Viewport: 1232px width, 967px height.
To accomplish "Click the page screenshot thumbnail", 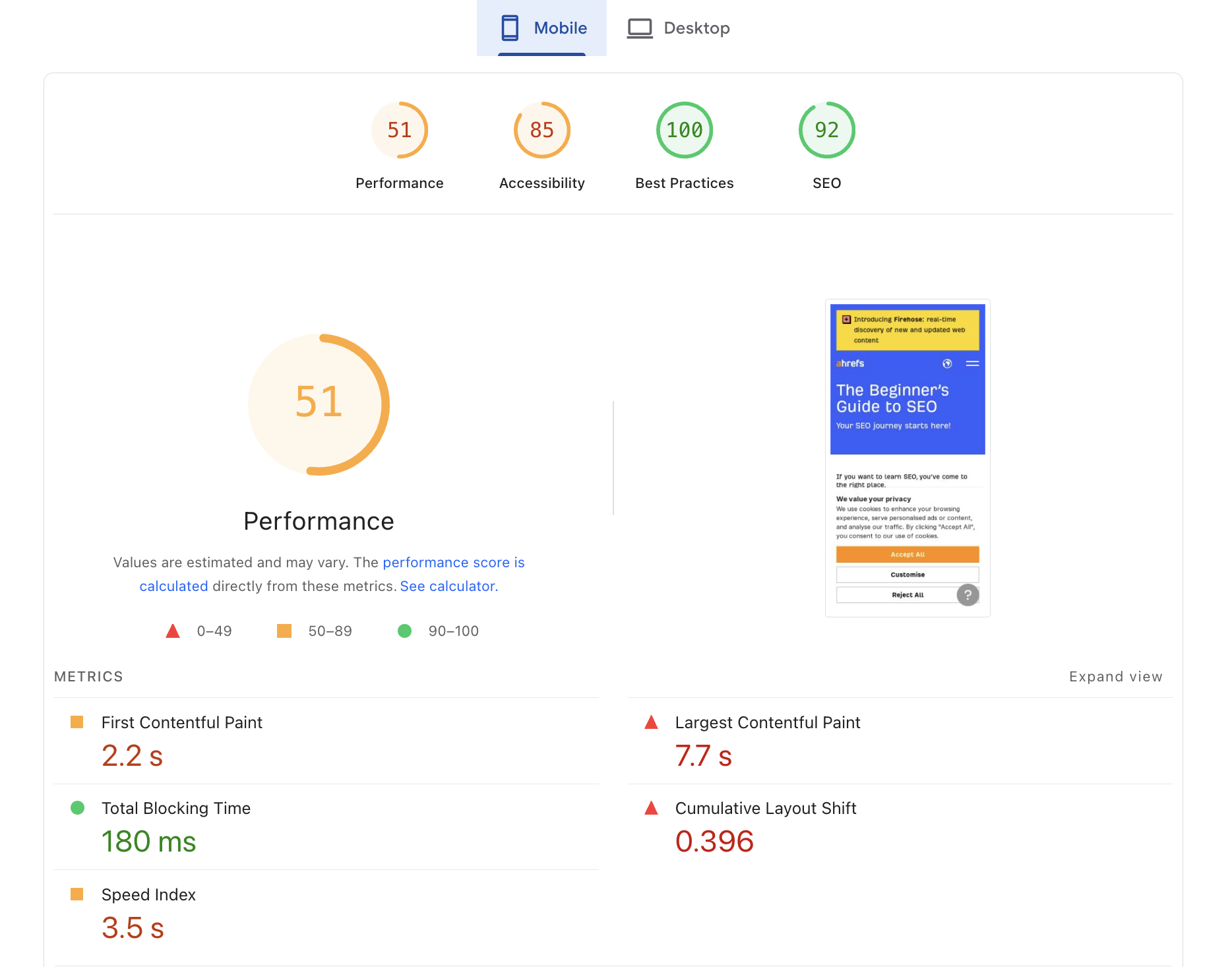I will click(908, 458).
